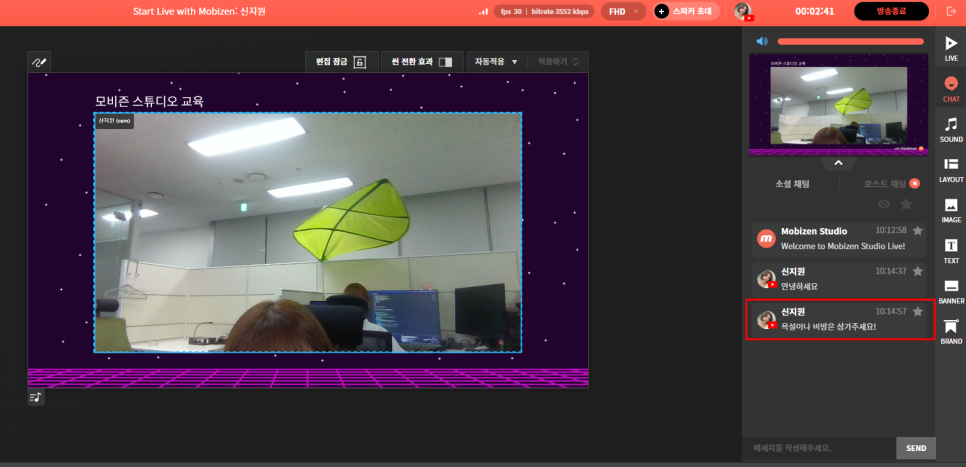The image size is (966, 467).
Task: Click the host profile avatar with YouTube badge
Action: point(744,11)
